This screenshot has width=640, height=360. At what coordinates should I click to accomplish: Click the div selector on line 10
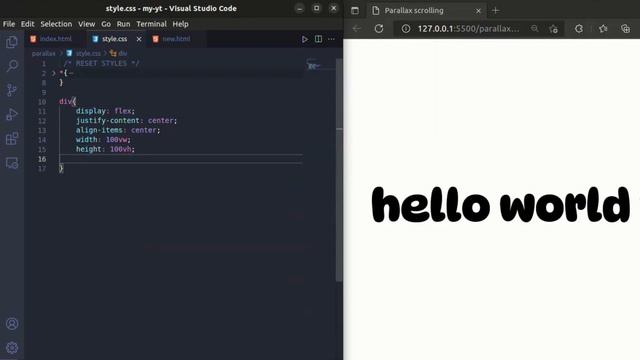click(x=65, y=101)
